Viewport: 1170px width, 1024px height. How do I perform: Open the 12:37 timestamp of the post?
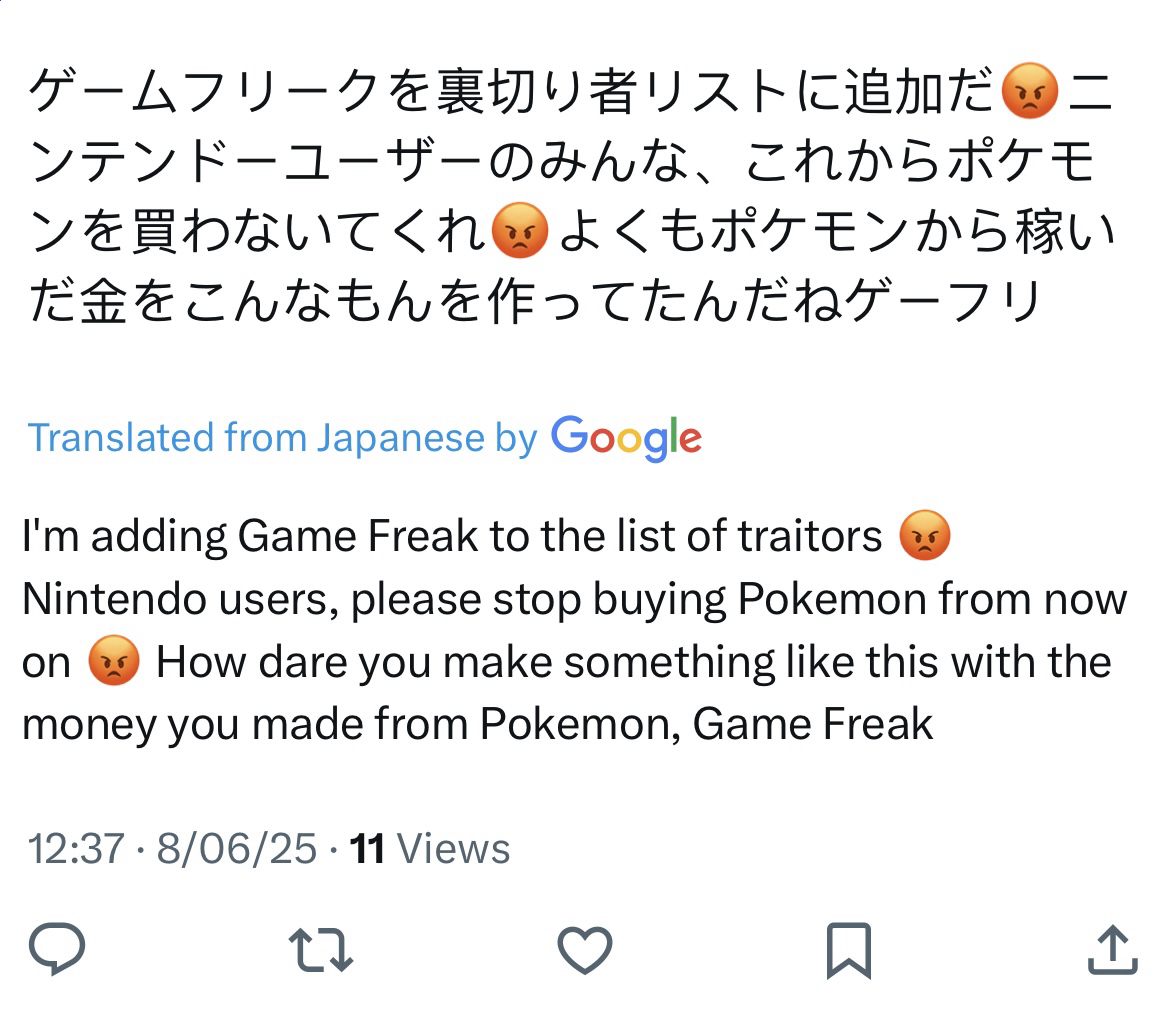click(x=76, y=849)
